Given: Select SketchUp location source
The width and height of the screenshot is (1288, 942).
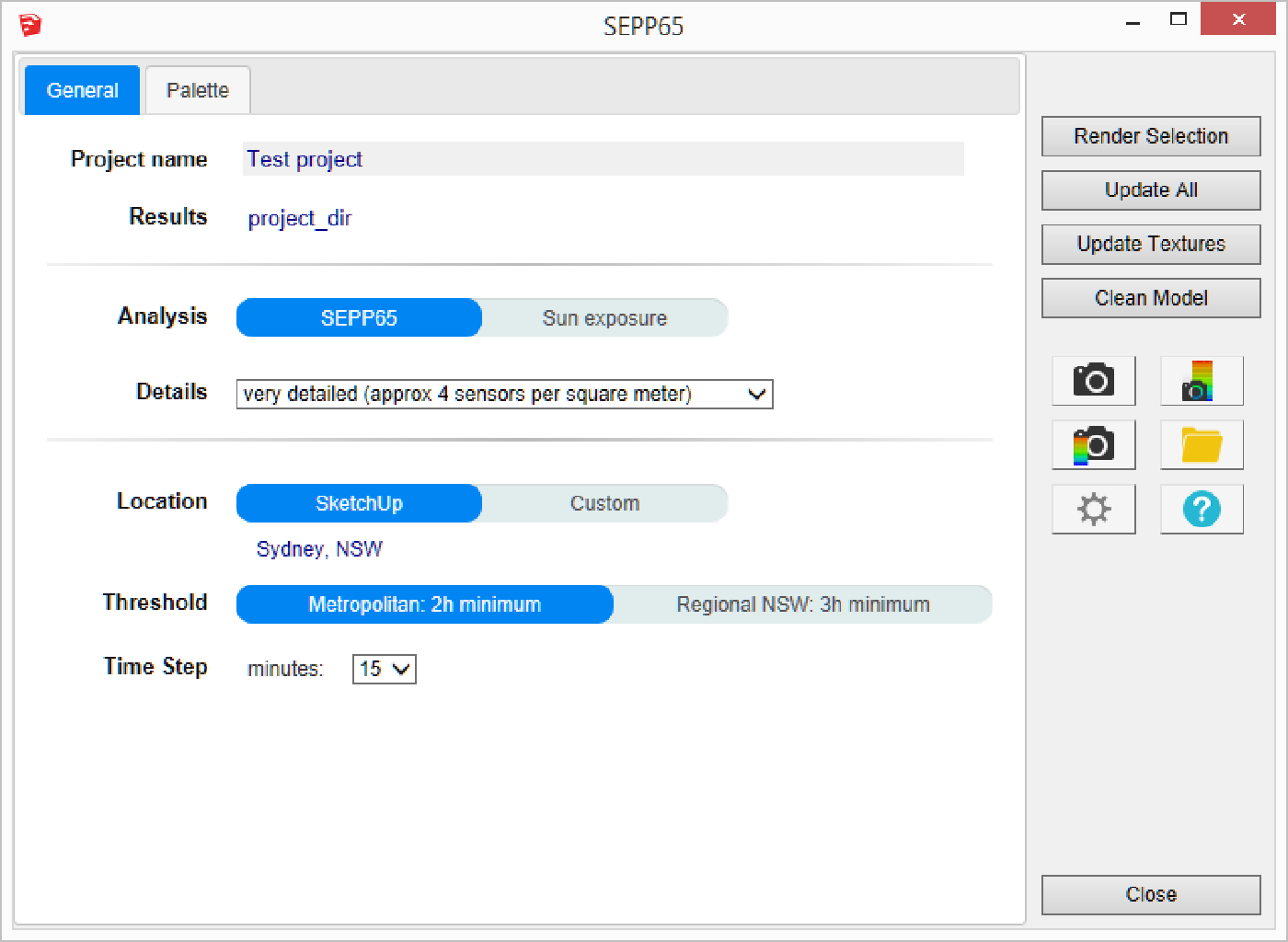Looking at the screenshot, I should pos(359,503).
